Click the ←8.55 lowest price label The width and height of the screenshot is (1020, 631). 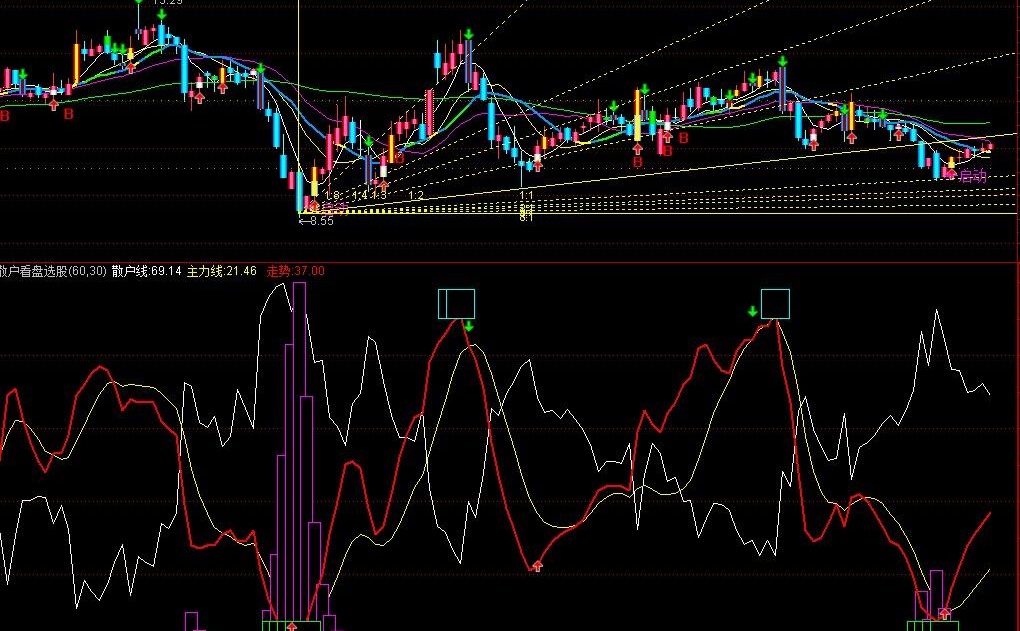click(x=316, y=221)
